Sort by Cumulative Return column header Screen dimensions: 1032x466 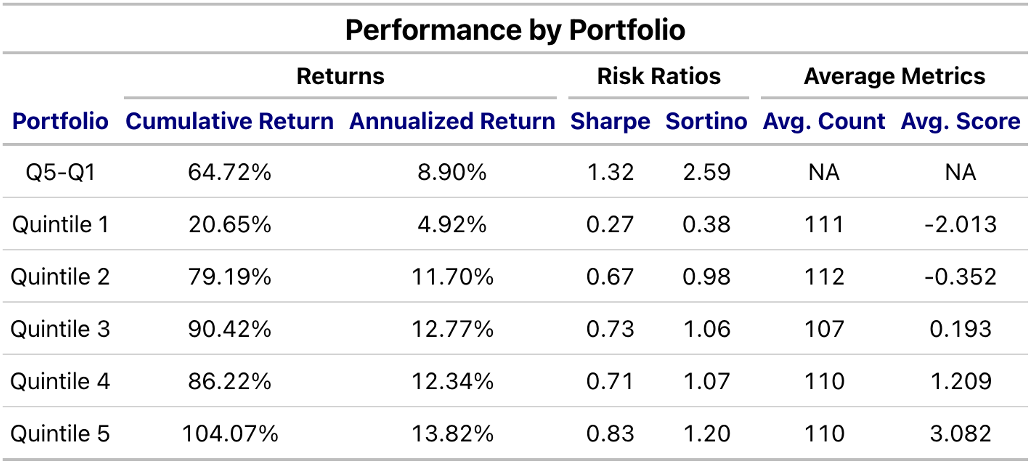(229, 122)
